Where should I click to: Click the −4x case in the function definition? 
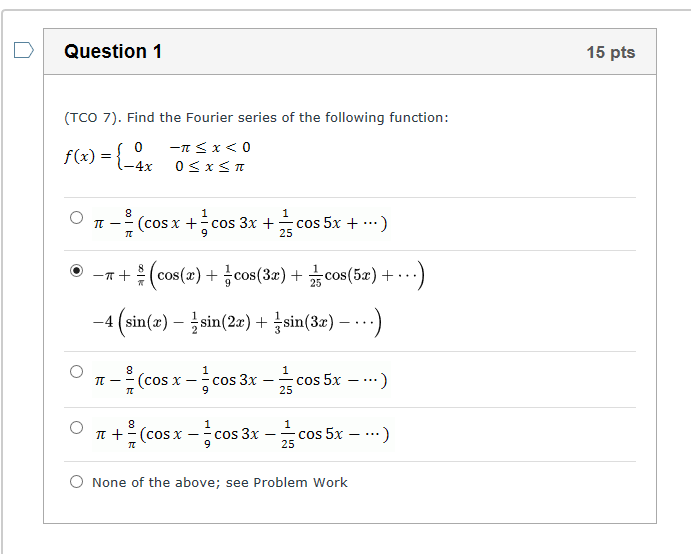(x=138, y=167)
